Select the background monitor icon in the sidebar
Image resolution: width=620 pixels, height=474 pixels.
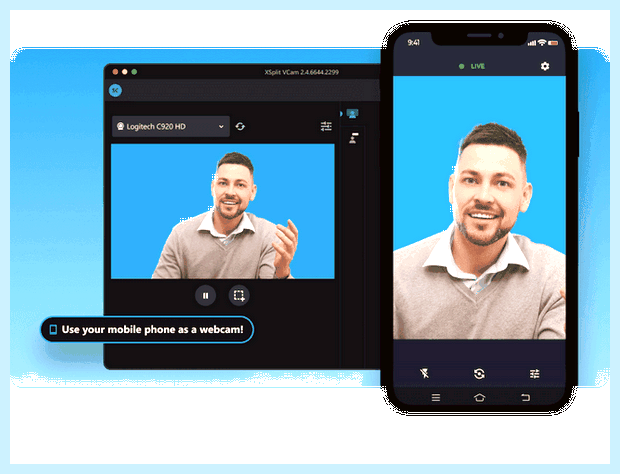(352, 114)
